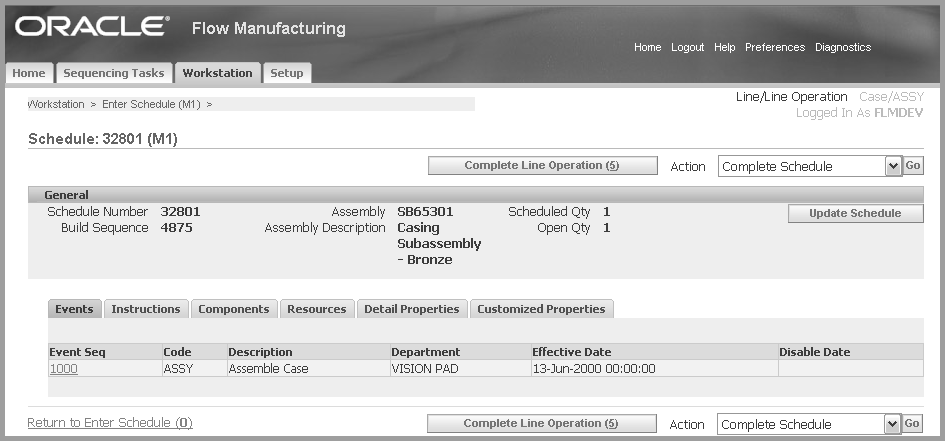
Task: Open the Customized Properties subtab
Action: point(541,309)
